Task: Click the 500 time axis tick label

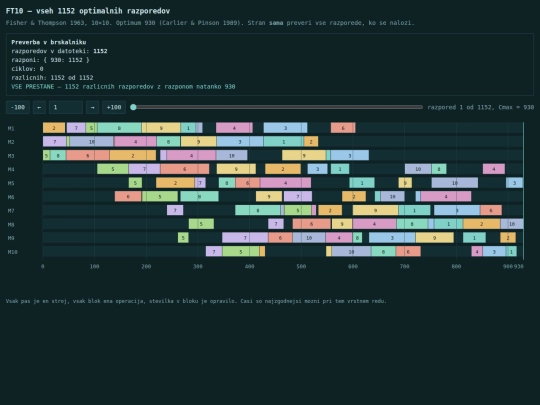Action: tap(301, 266)
